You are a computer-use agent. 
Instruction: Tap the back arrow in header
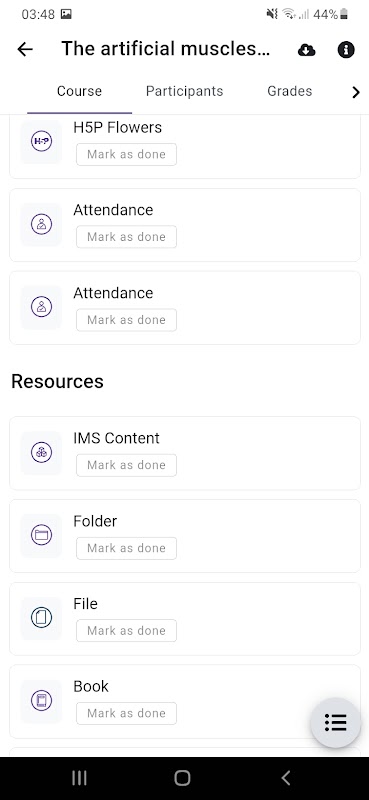pos(24,49)
